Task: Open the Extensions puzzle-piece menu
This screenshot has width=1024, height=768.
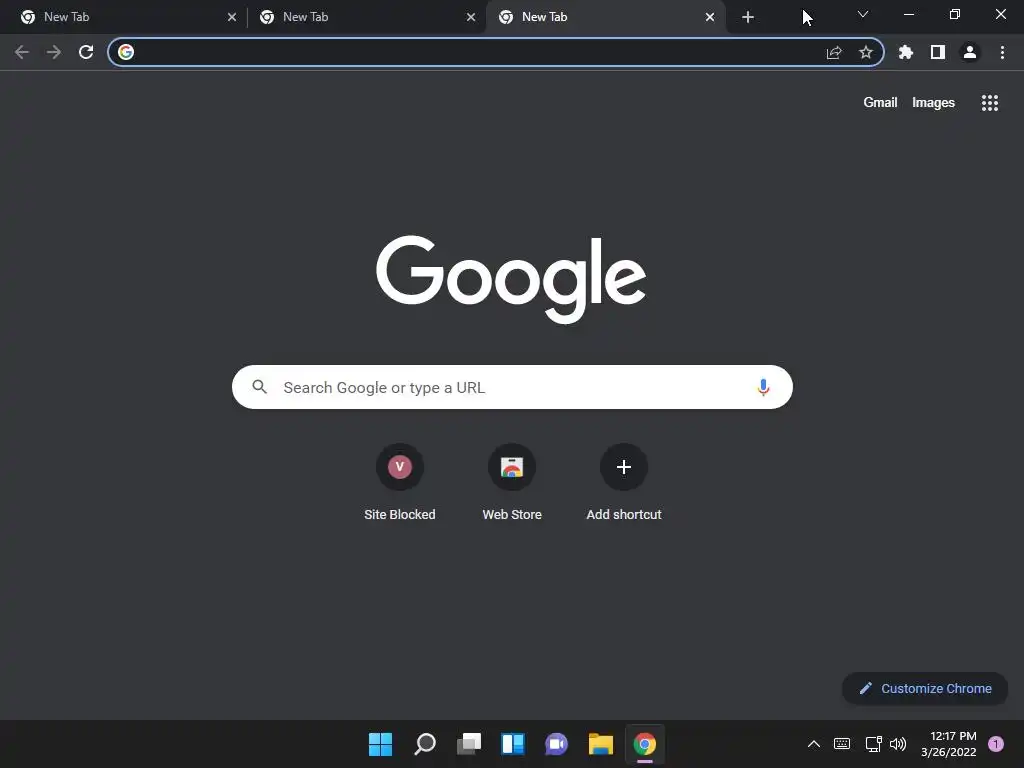Action: pyautogui.click(x=906, y=52)
